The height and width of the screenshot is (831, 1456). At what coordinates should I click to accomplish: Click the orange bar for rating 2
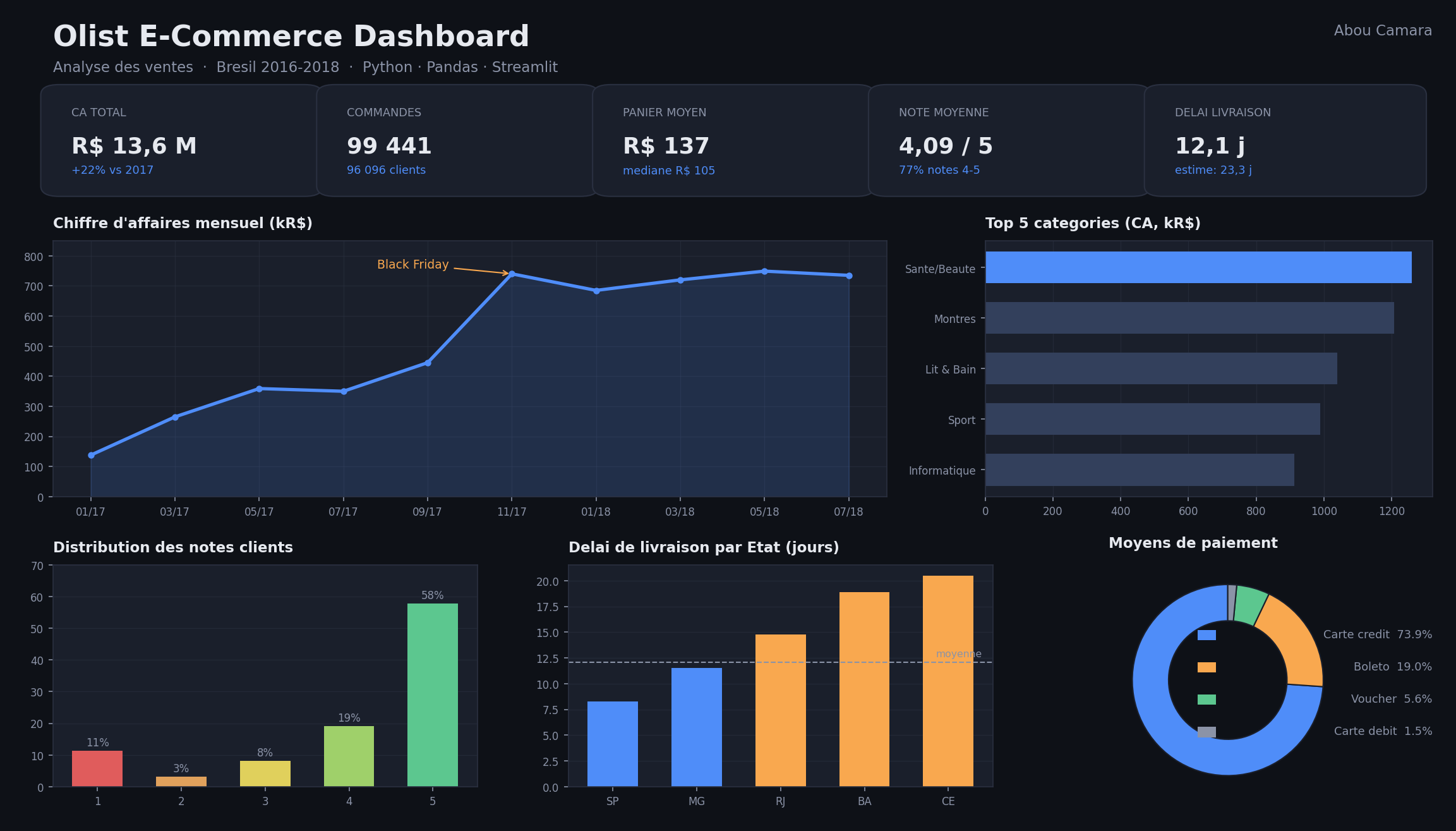click(181, 782)
